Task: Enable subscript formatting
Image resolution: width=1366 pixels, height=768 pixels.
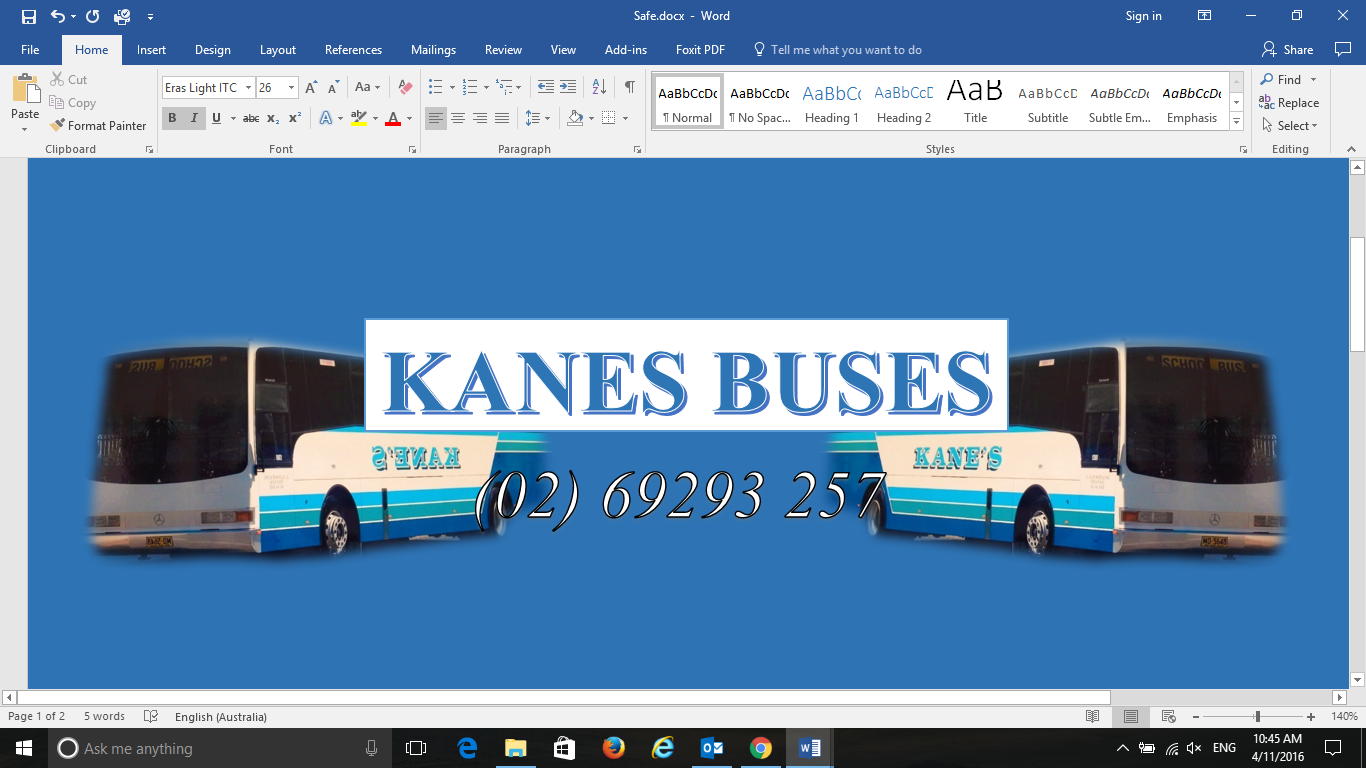Action: (x=271, y=118)
